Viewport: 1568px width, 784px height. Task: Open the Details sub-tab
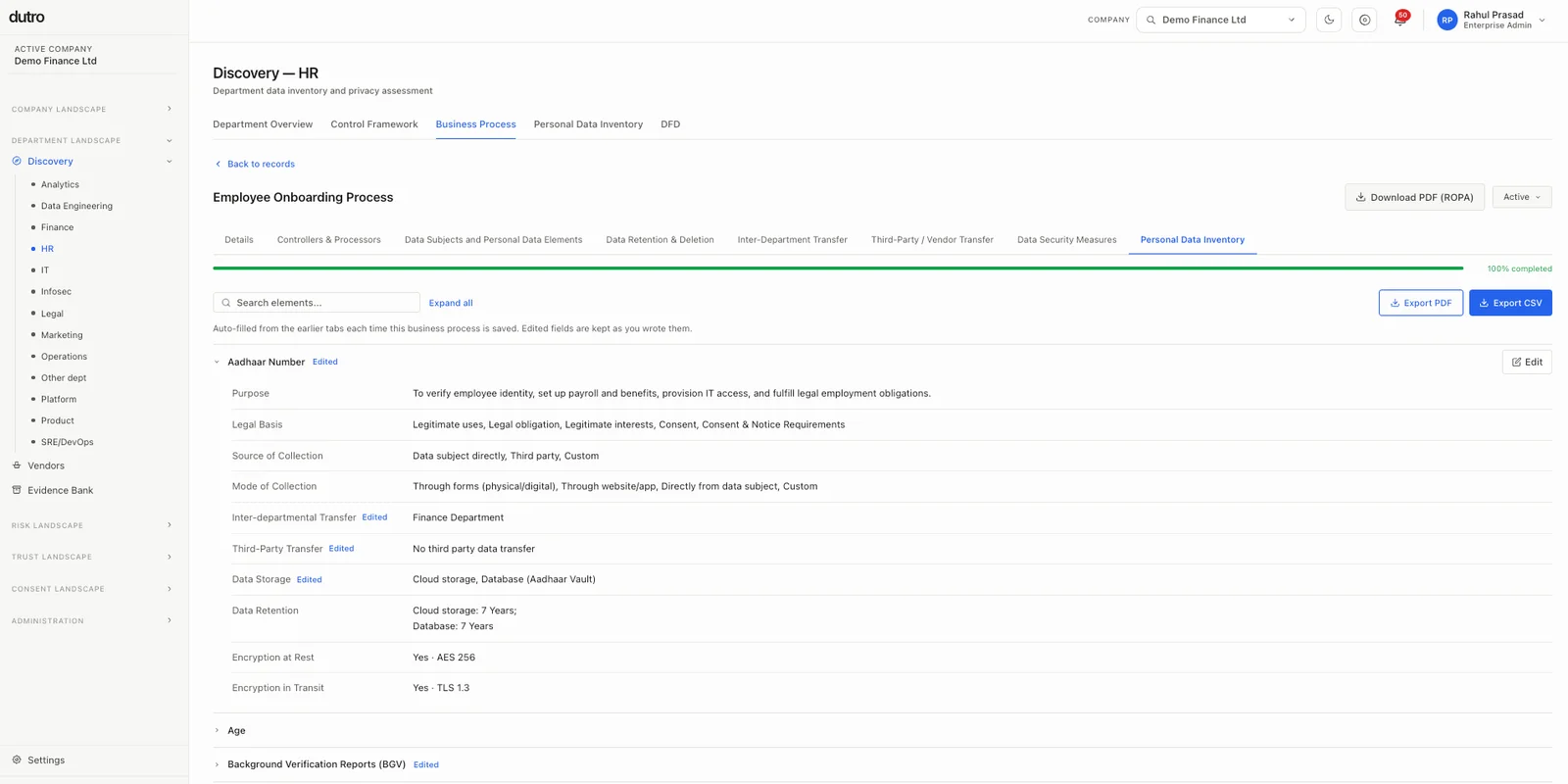[239, 239]
